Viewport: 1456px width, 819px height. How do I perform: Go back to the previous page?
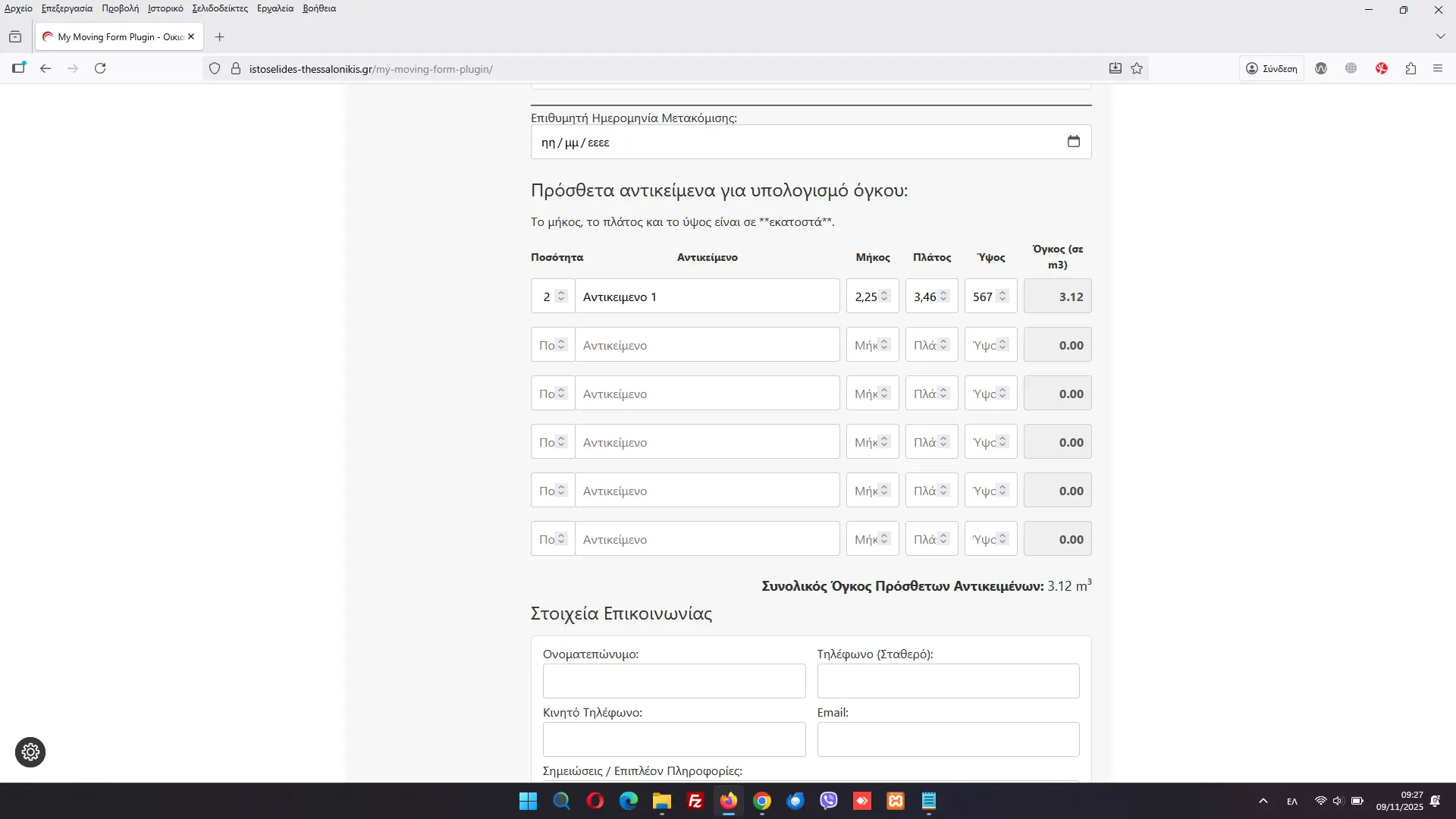(45, 68)
